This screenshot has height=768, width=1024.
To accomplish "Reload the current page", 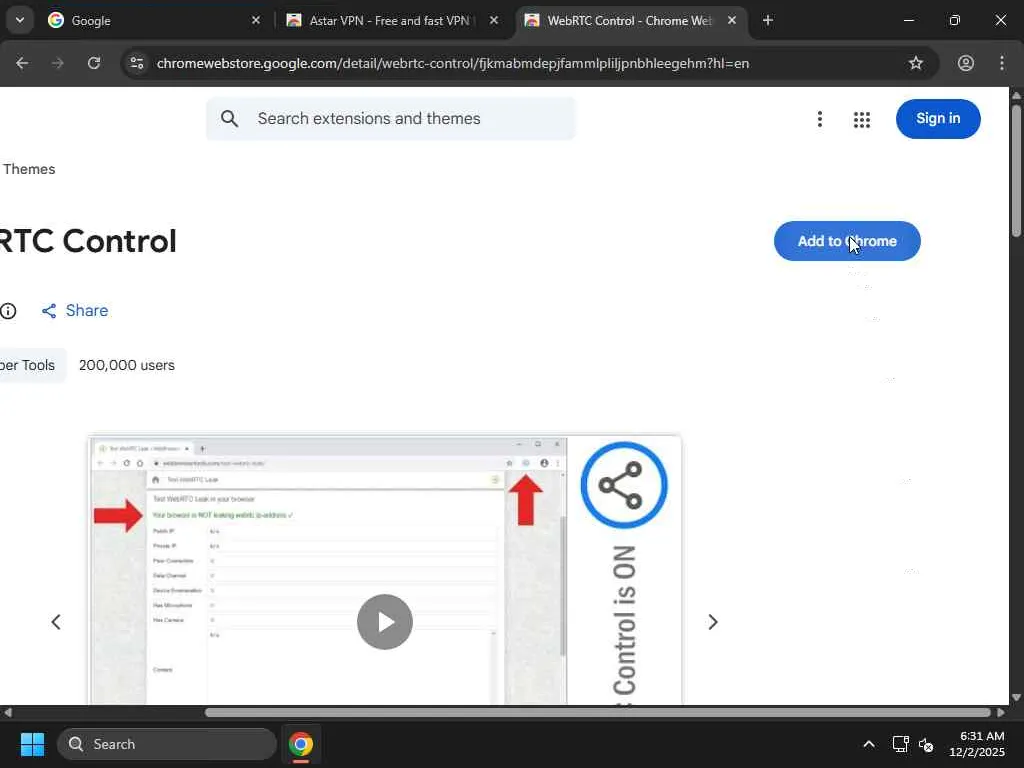I will [x=94, y=63].
